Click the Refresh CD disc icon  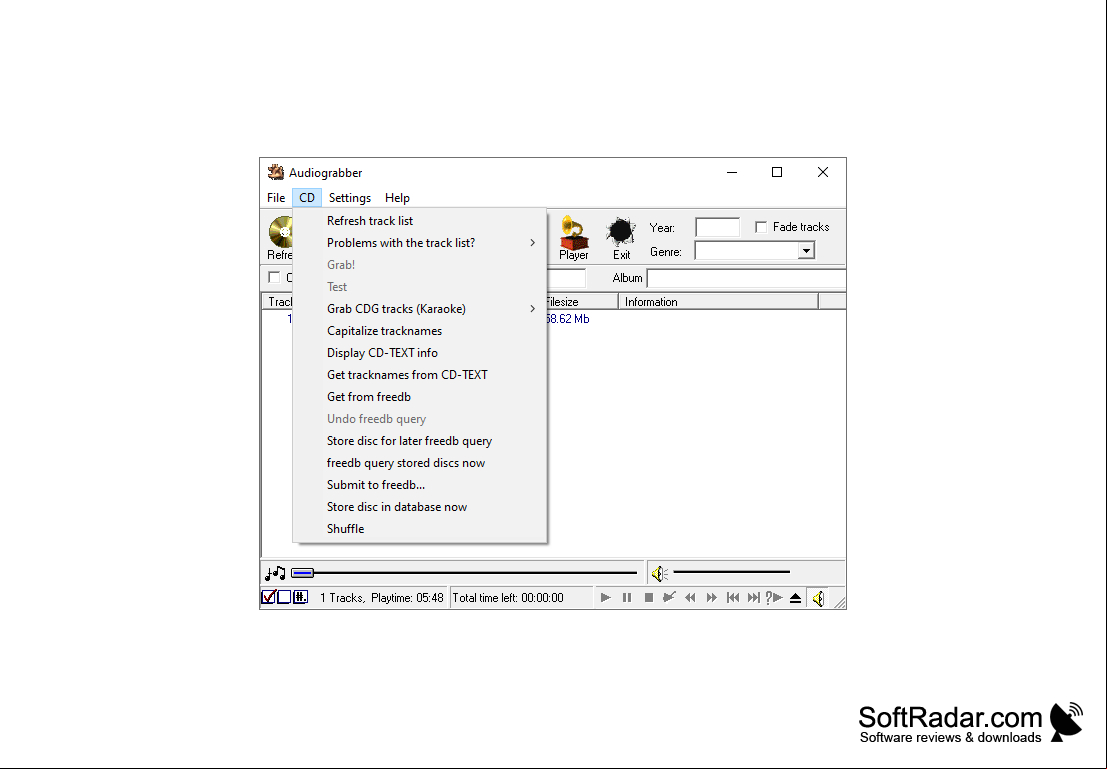[x=281, y=231]
